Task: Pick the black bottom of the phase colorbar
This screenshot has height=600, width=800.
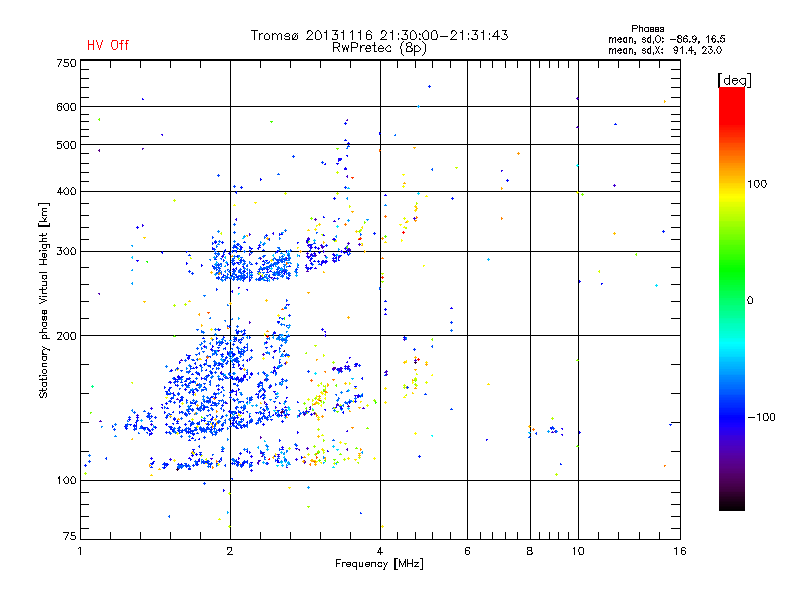Action: (732, 504)
